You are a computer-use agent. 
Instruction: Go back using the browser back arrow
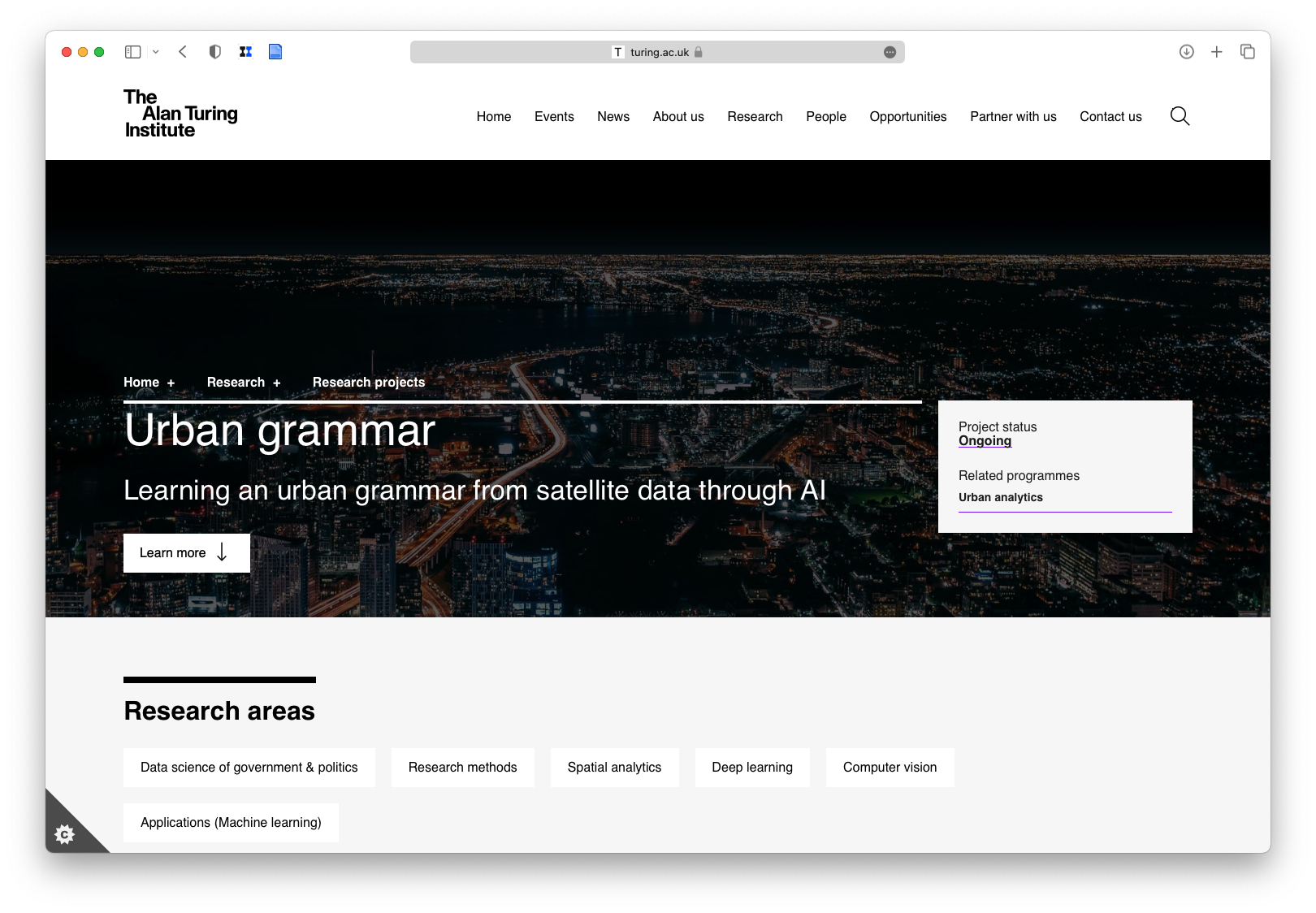tap(183, 52)
